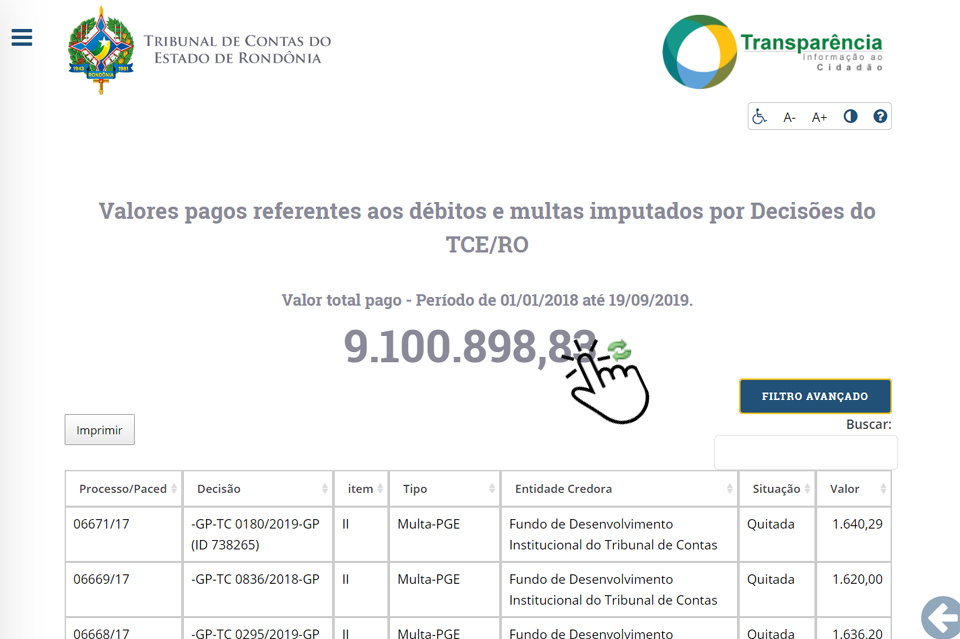The height and width of the screenshot is (639, 960).
Task: Sort table by Processo/Paced column
Action: (x=123, y=489)
